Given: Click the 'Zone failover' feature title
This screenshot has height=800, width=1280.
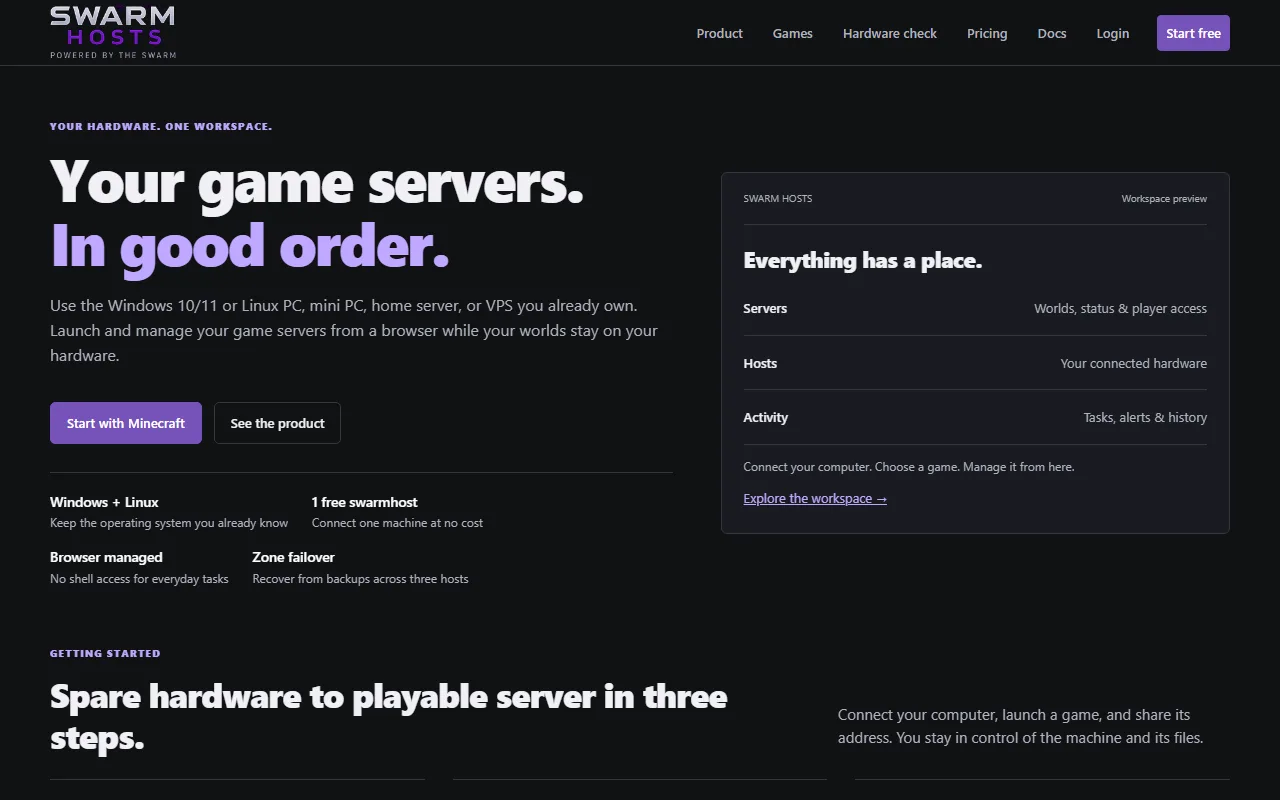Looking at the screenshot, I should tap(293, 557).
